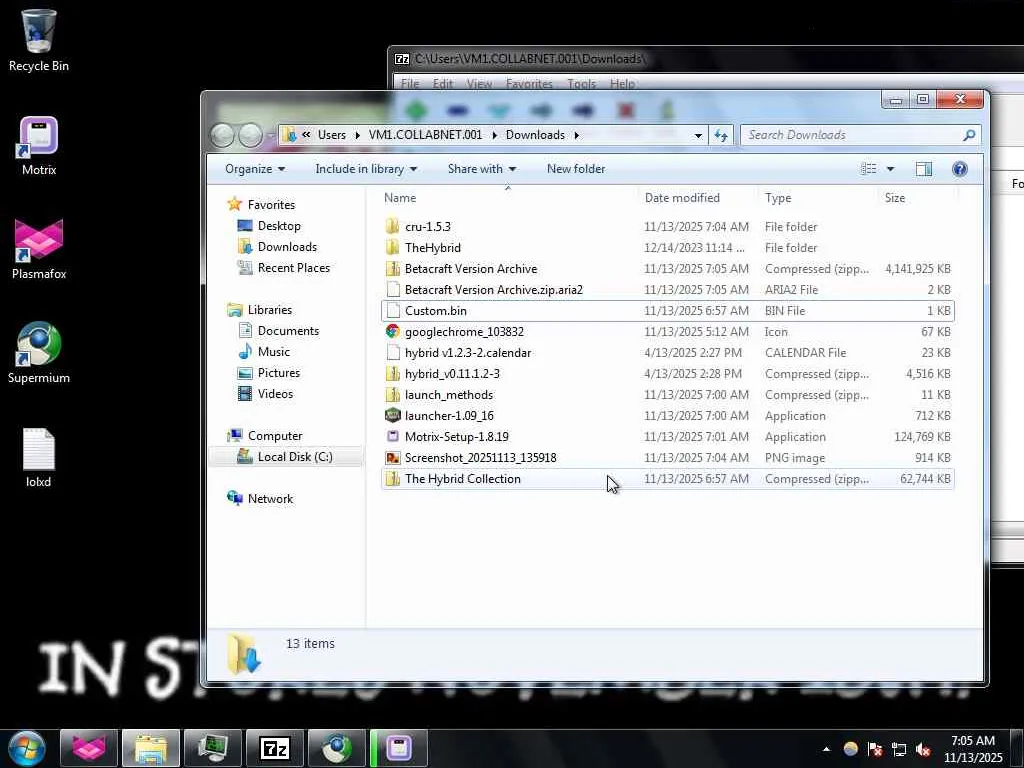Open Recent Places in navigation pane
This screenshot has height=768, width=1024.
click(x=293, y=268)
